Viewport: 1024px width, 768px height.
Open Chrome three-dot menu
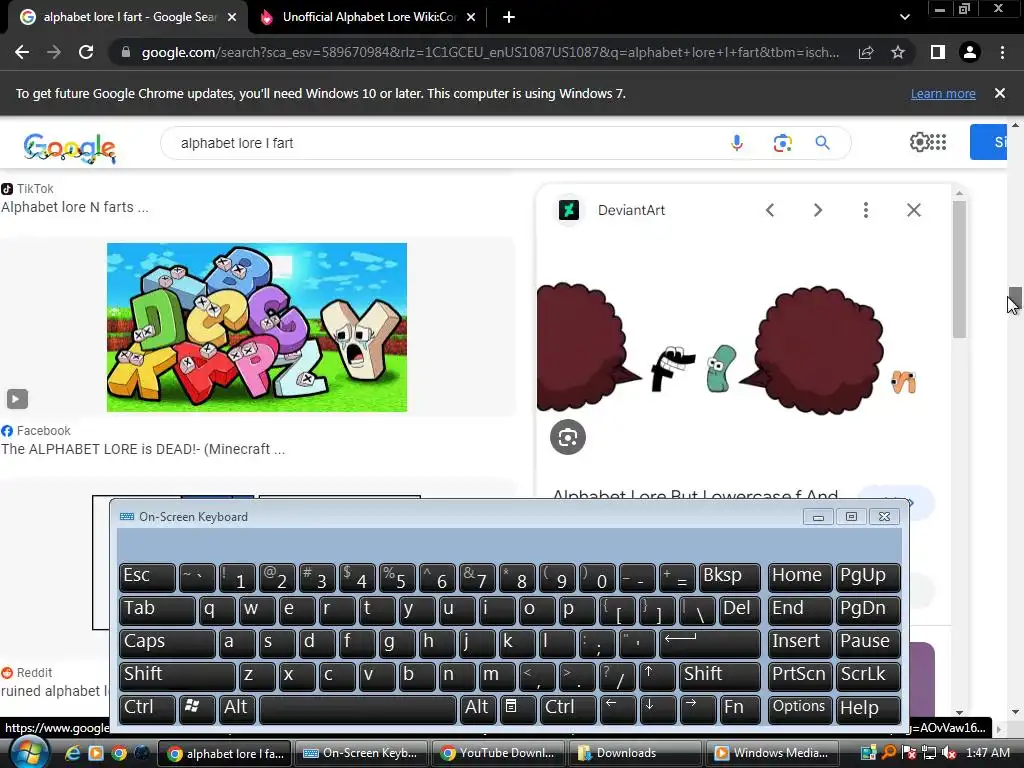[1002, 52]
